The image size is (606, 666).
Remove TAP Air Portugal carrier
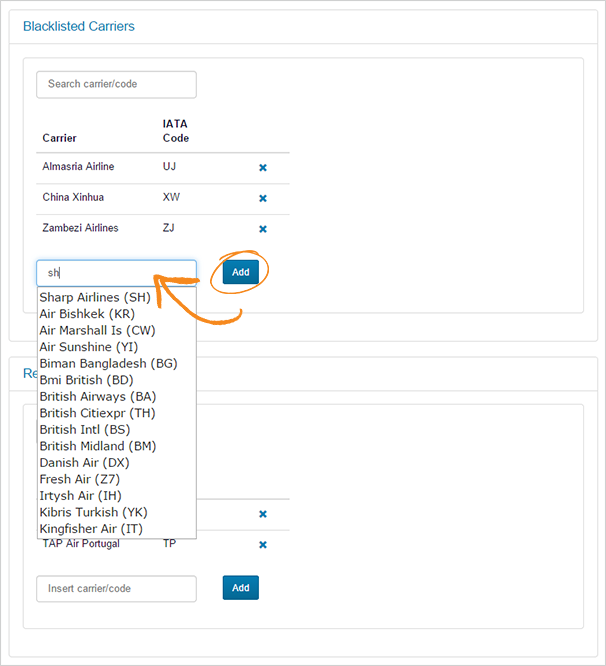tap(263, 545)
